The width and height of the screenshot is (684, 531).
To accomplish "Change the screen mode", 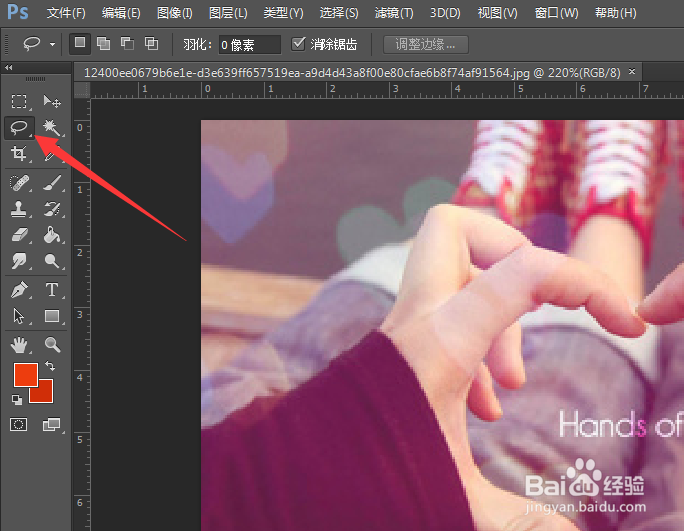I will click(x=51, y=424).
